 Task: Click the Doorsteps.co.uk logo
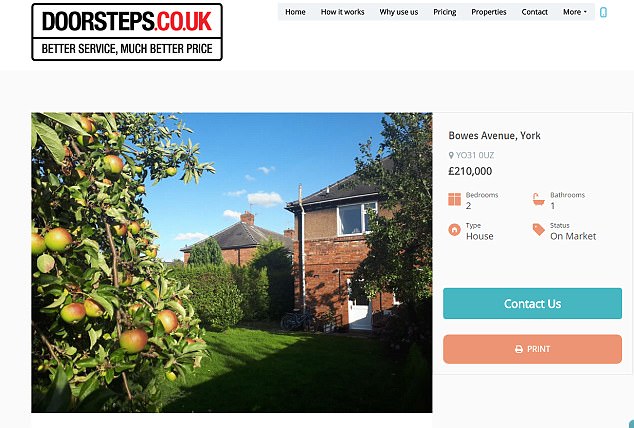click(x=127, y=32)
